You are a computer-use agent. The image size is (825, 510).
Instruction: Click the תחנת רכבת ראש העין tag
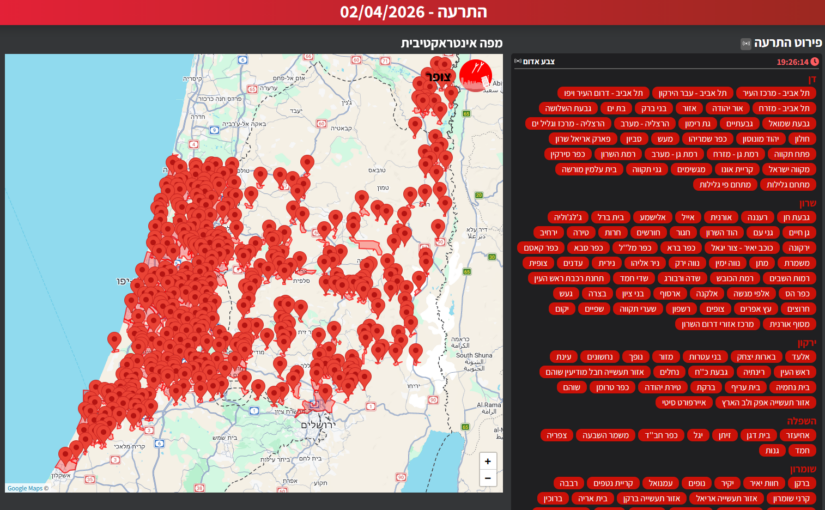point(569,278)
